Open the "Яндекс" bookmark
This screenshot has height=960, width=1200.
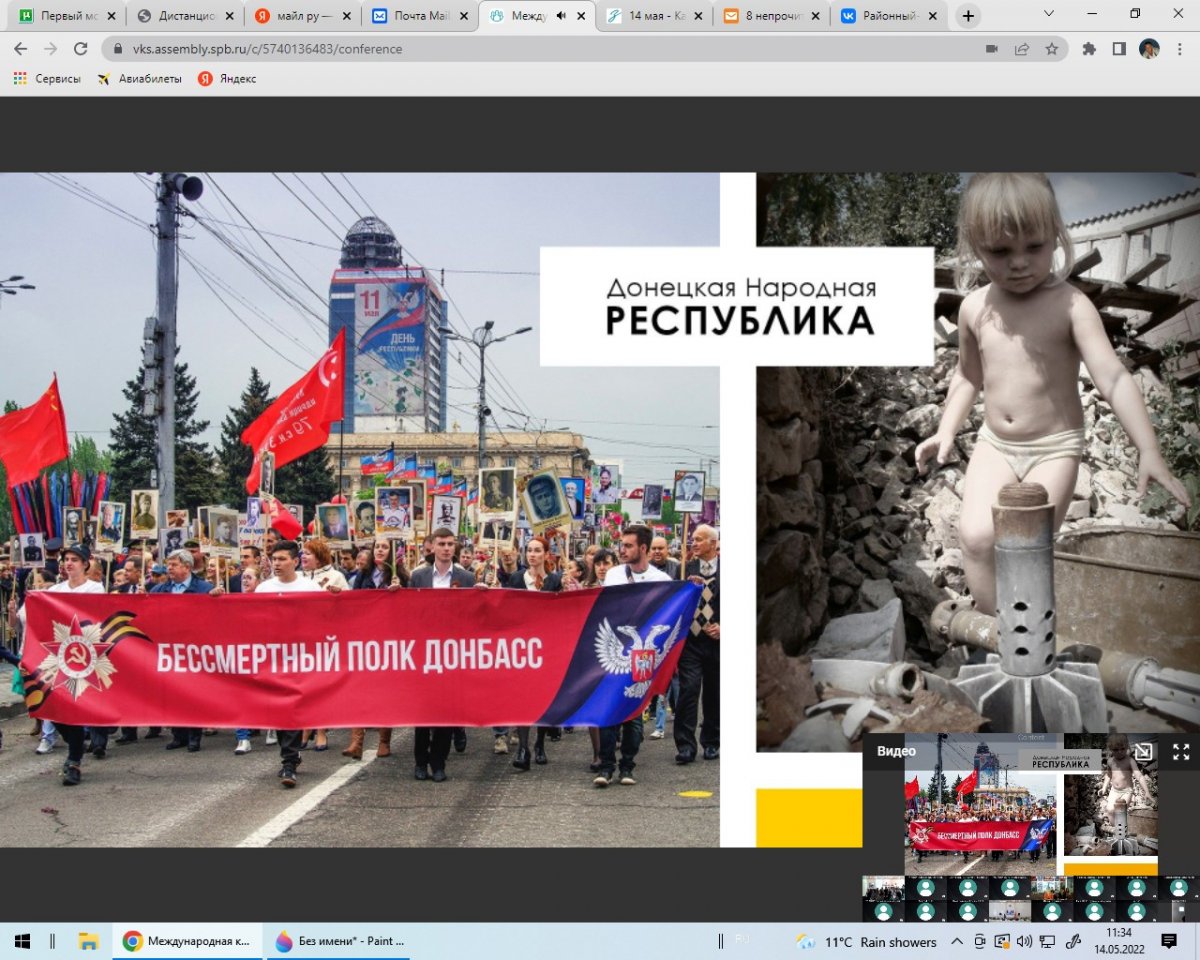(x=227, y=79)
